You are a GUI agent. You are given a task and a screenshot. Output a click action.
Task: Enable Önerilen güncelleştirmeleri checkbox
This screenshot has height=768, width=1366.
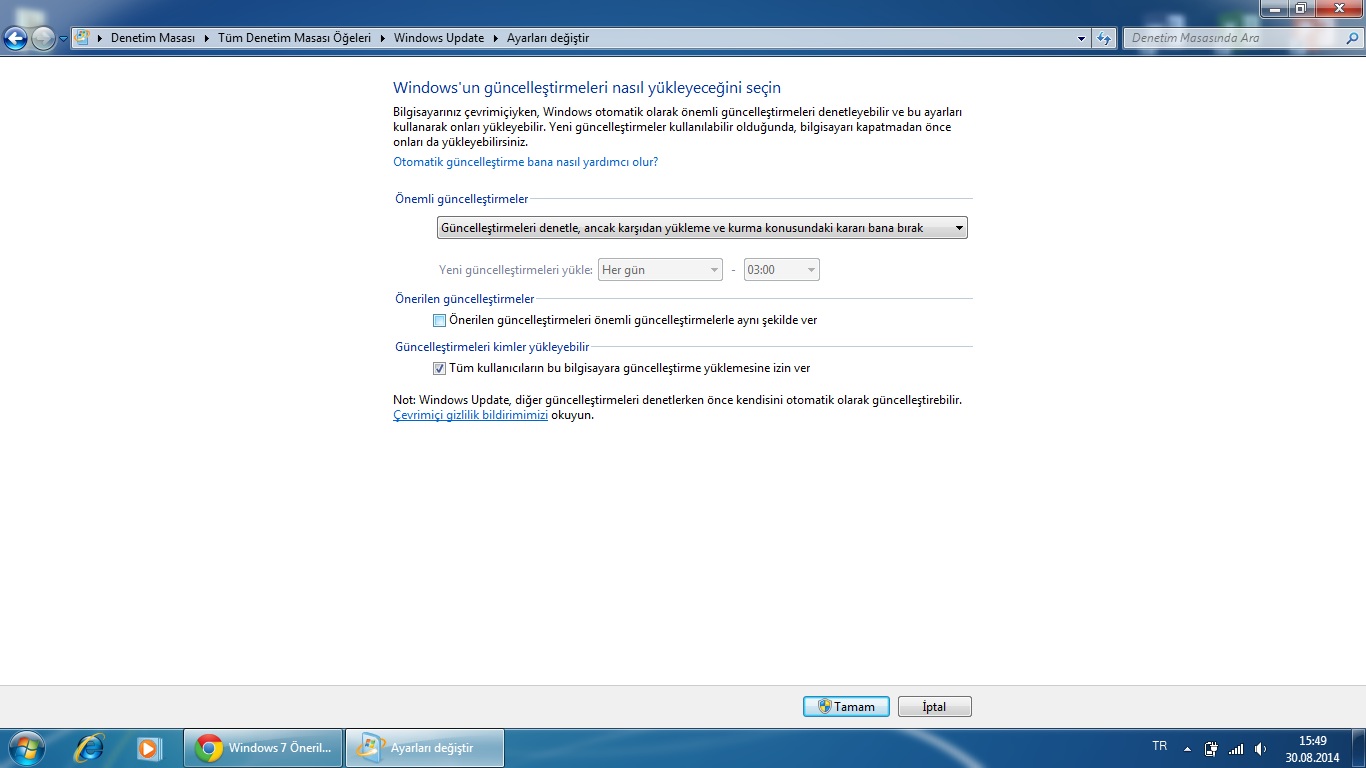point(439,320)
